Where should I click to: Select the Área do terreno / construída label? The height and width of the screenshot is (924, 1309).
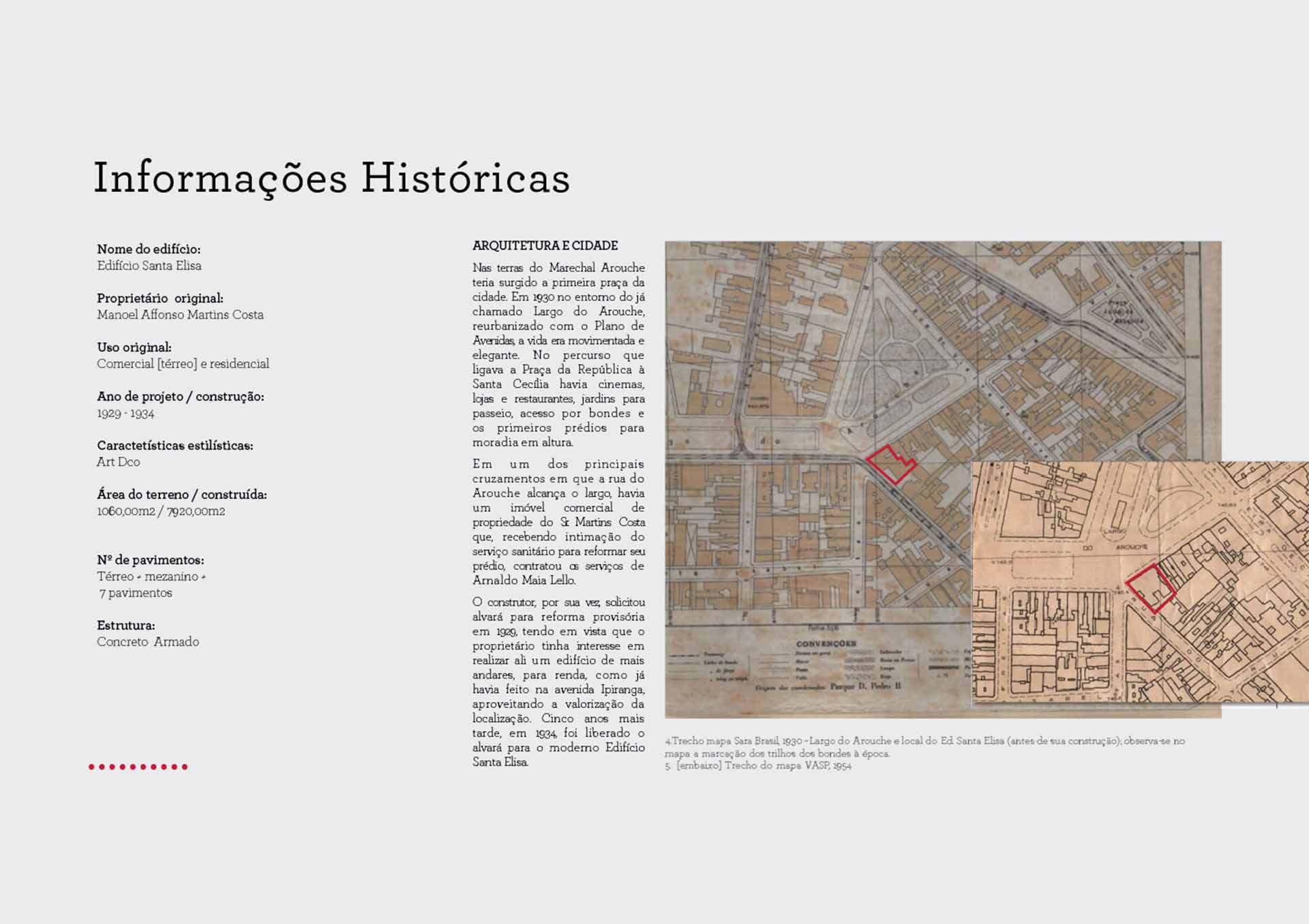(182, 495)
